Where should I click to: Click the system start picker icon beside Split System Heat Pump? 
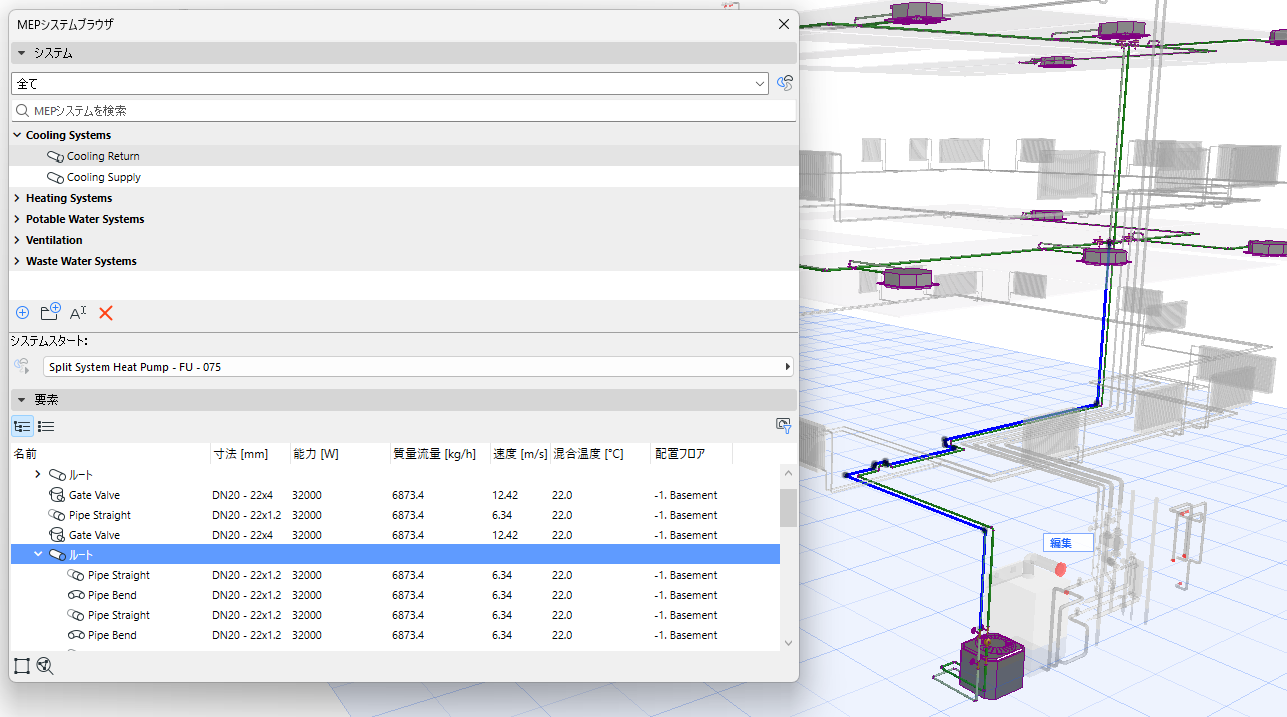coord(22,367)
